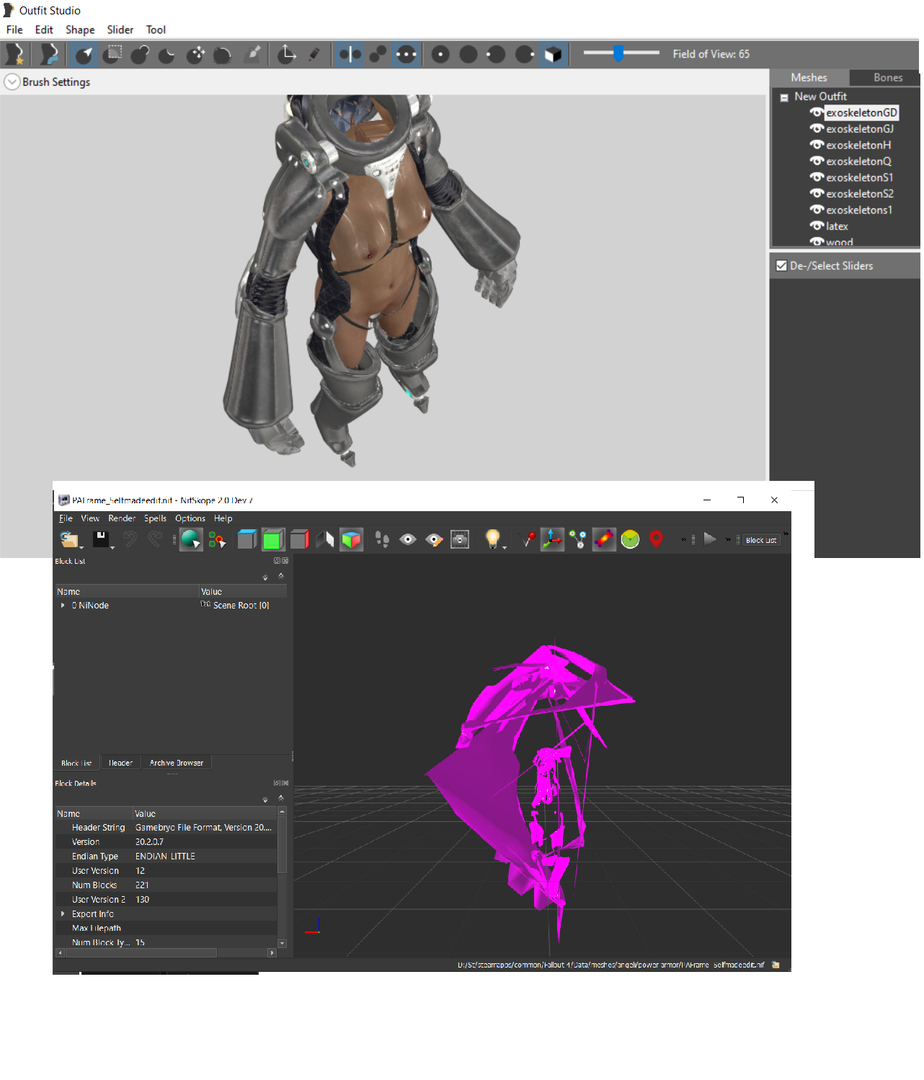This screenshot has height=1080, width=924.
Task: Collapse the New Outfit tree node
Action: click(784, 97)
